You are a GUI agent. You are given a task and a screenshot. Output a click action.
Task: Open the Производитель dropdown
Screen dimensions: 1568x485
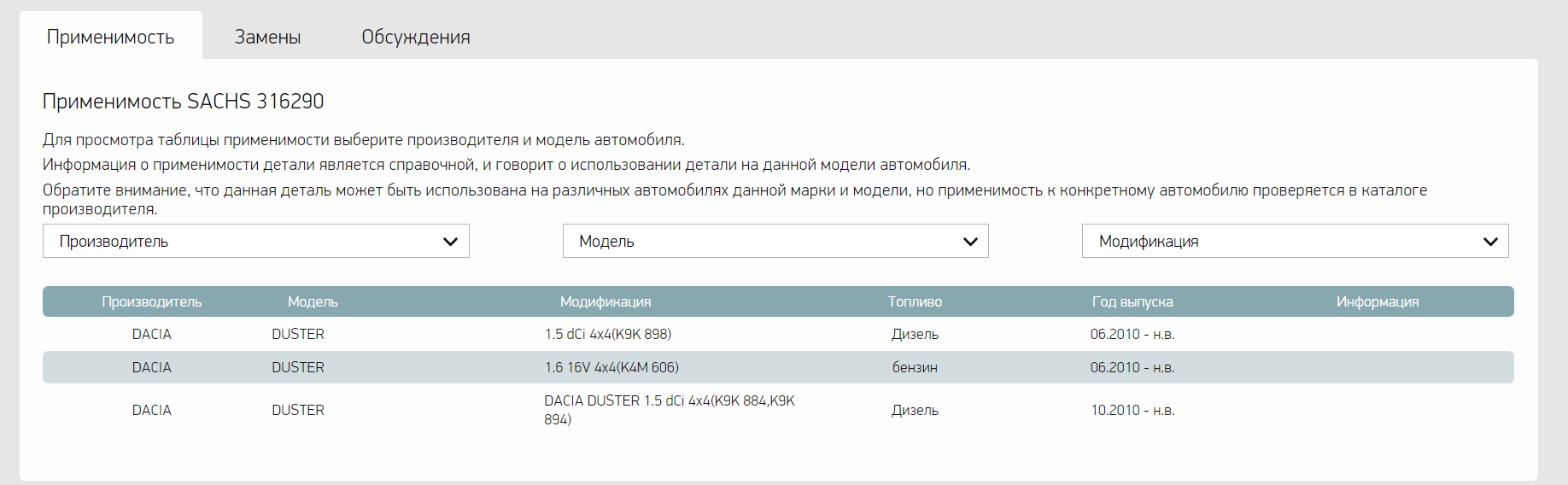point(255,241)
